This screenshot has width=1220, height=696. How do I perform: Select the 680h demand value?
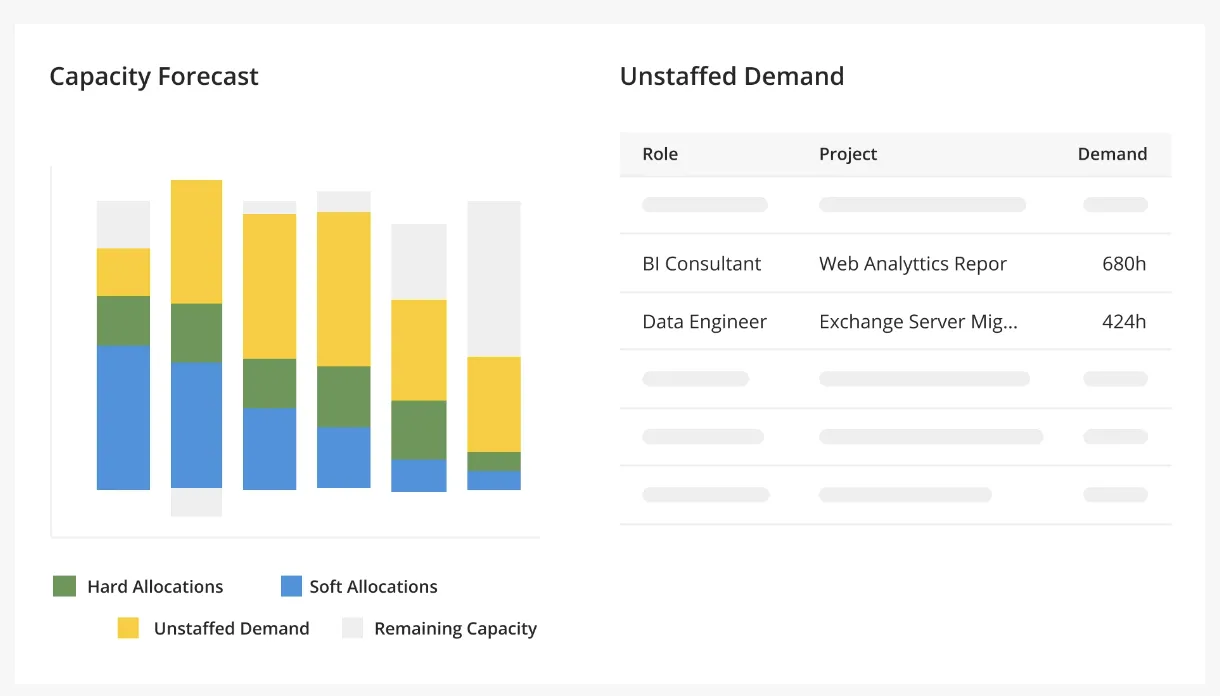pos(1124,264)
